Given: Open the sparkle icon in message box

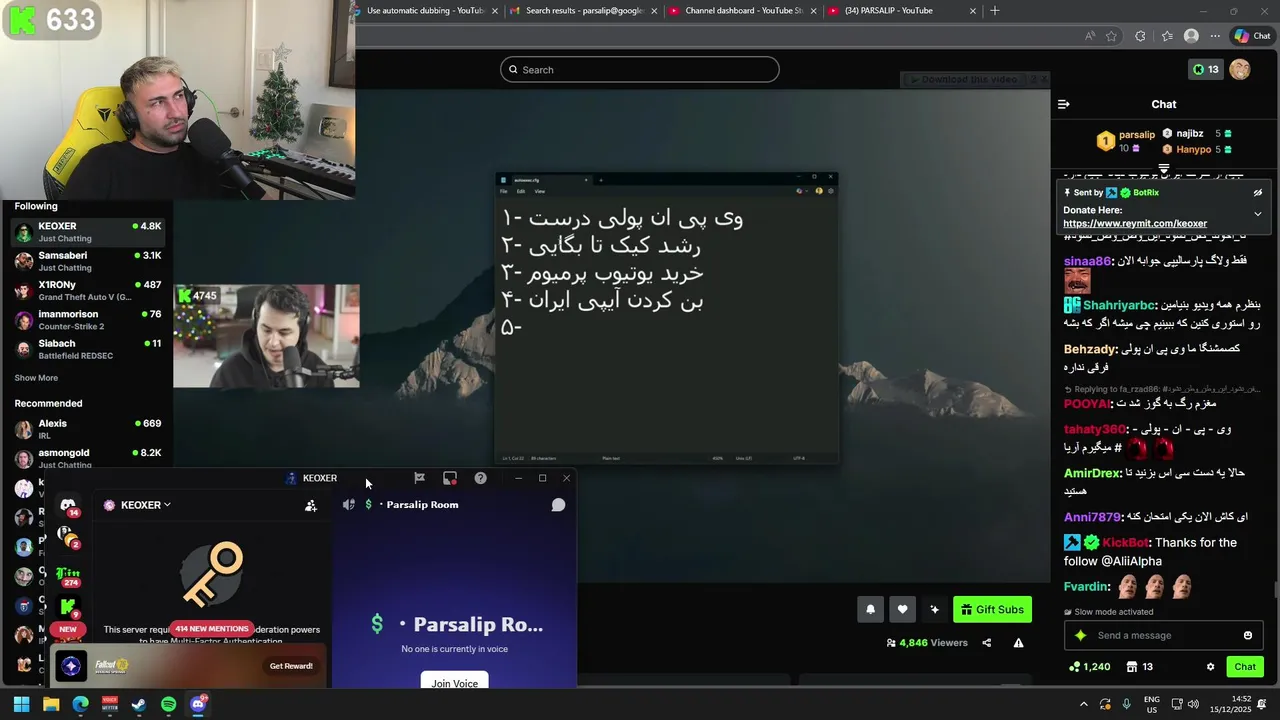Looking at the screenshot, I should (x=1080, y=635).
